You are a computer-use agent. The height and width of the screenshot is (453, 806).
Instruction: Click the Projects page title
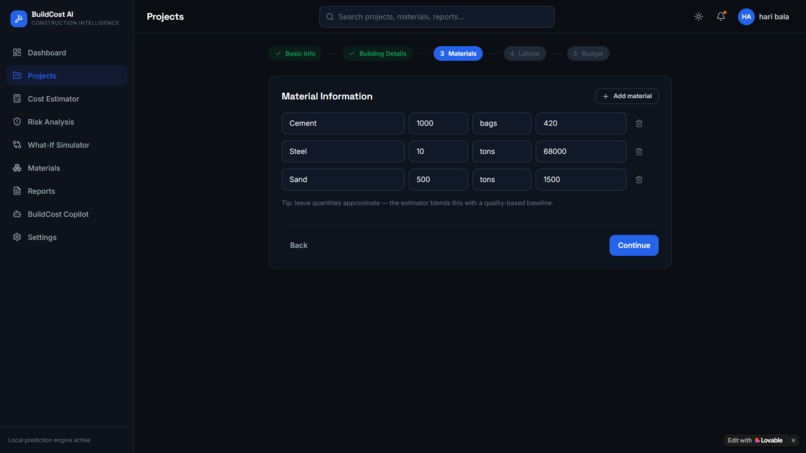click(x=165, y=17)
